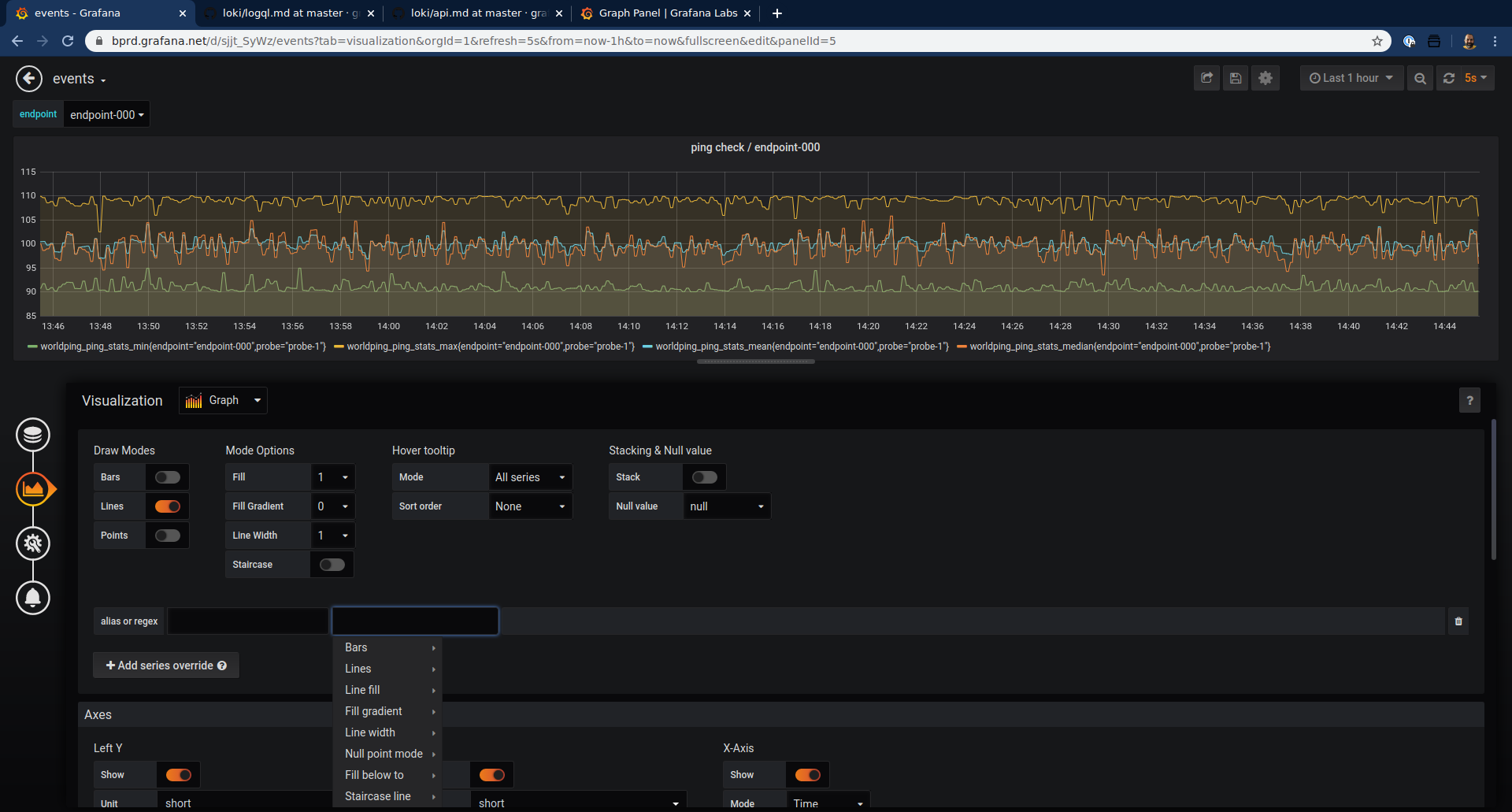Switch to the Graph Panel browser tab

click(x=664, y=13)
